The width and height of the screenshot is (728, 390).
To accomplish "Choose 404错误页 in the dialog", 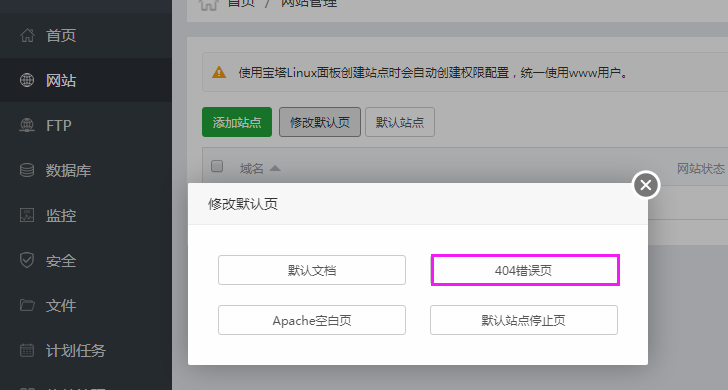I will pos(524,270).
